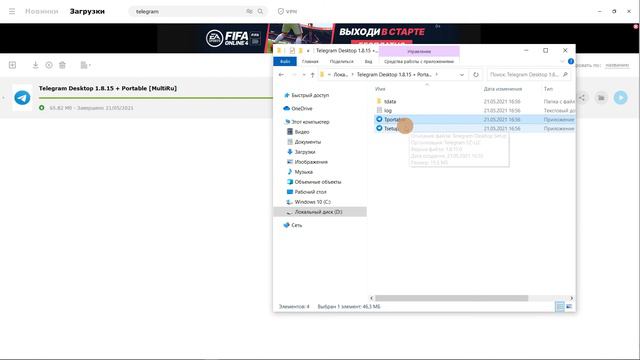Open the Изображения folder
The height and width of the screenshot is (360, 640).
(x=311, y=162)
